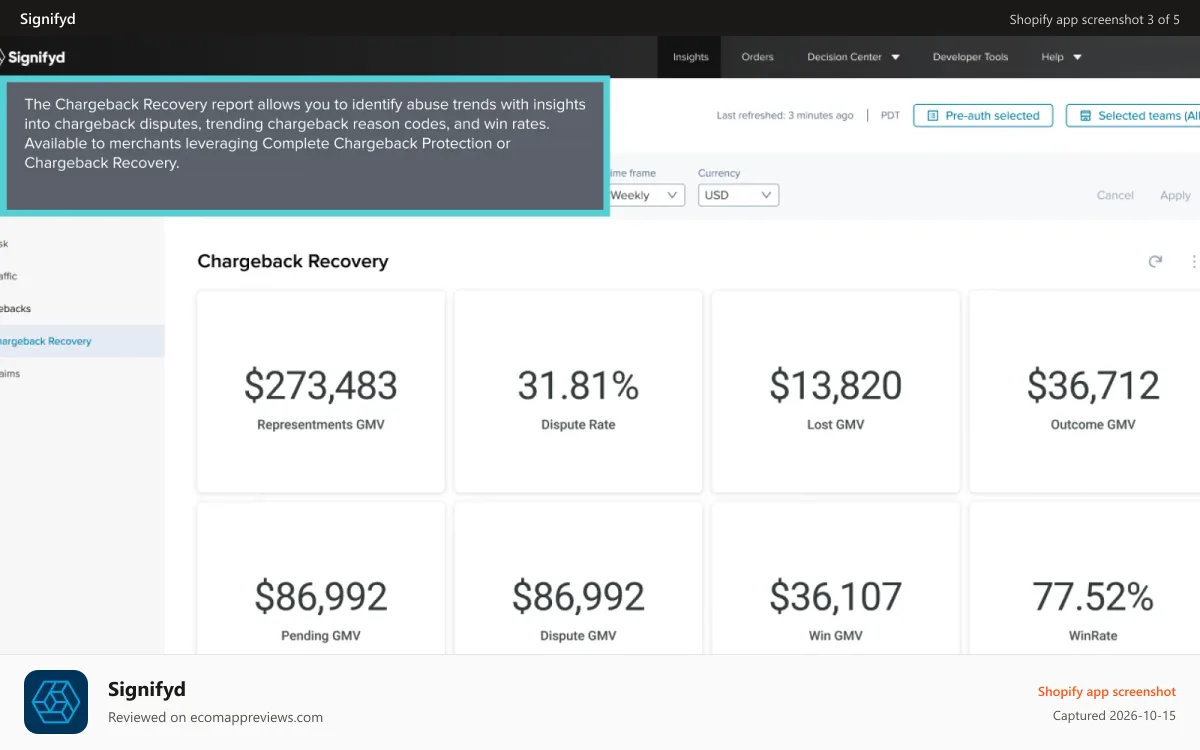Click the PDT timezone label
Viewport: 1200px width, 750px height.
[890, 116]
